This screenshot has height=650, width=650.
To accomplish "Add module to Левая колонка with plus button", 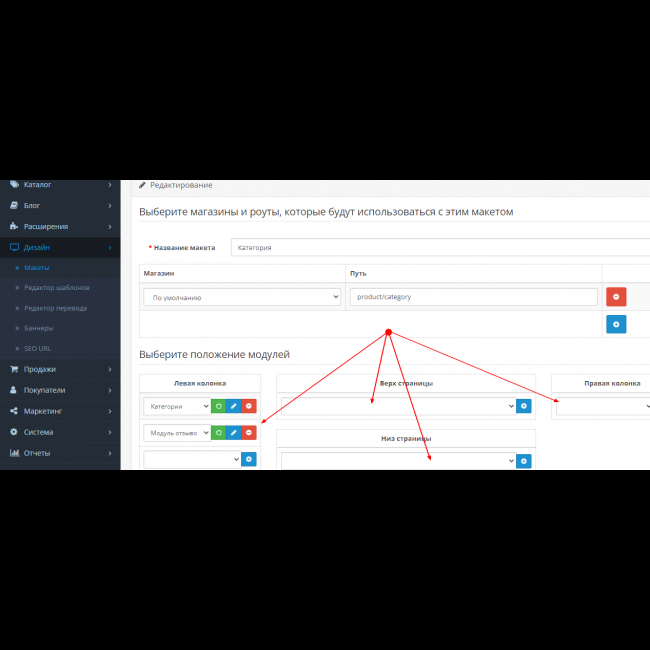I will (249, 459).
